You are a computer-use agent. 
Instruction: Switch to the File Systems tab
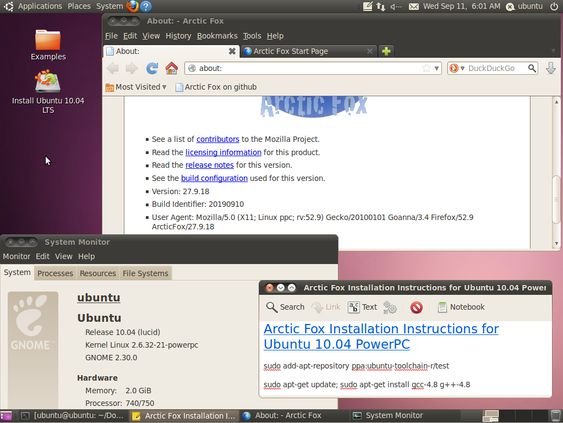(145, 273)
